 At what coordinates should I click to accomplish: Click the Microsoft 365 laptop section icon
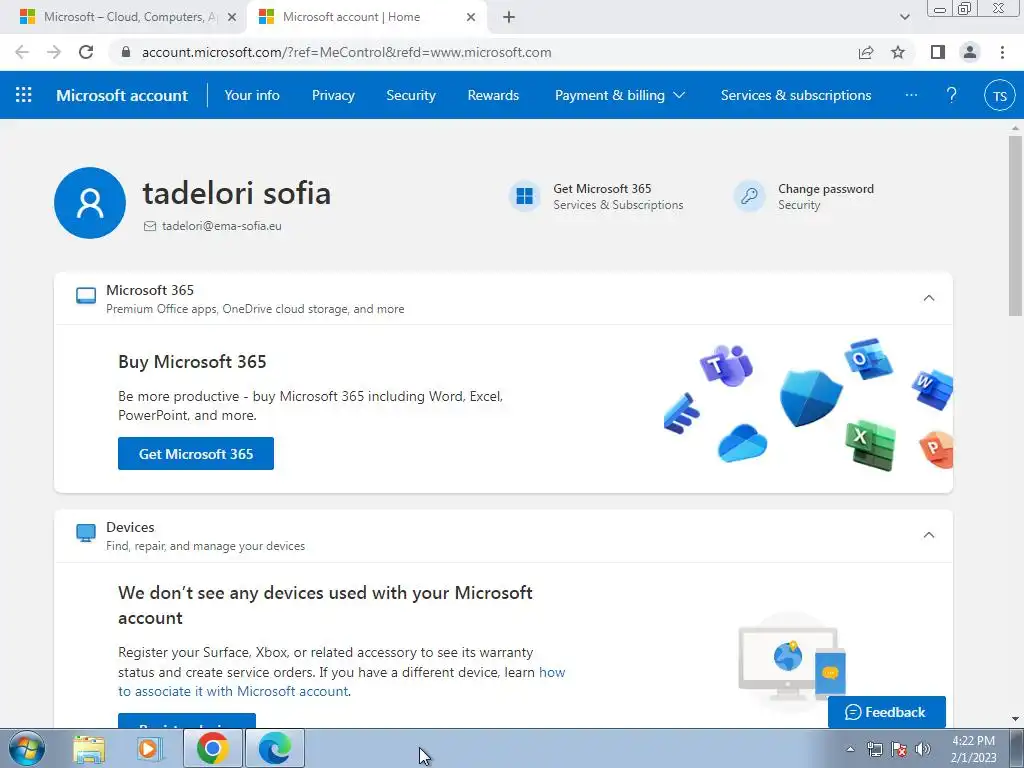[x=86, y=296]
